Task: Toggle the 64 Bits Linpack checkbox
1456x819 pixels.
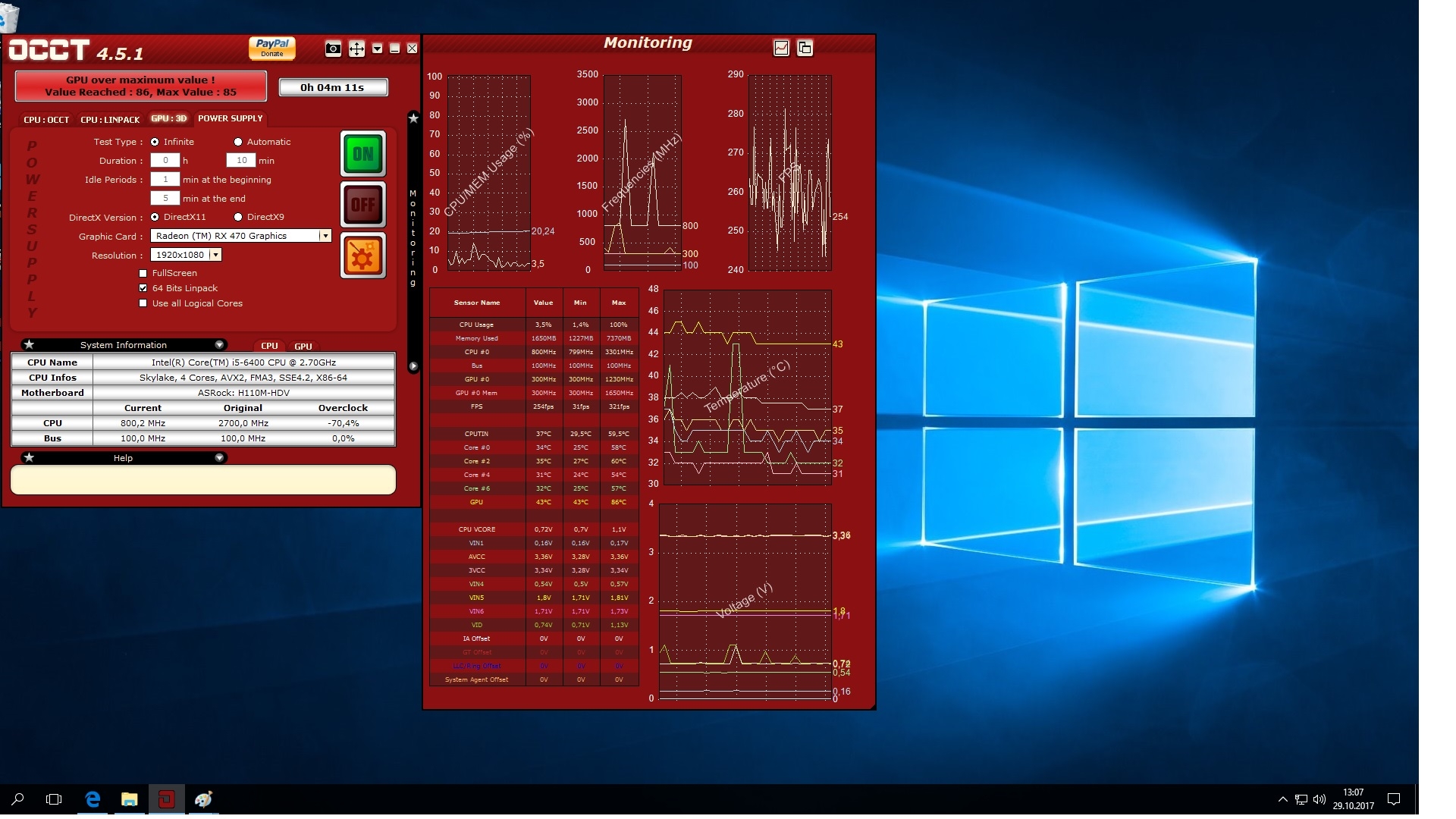Action: coord(143,288)
